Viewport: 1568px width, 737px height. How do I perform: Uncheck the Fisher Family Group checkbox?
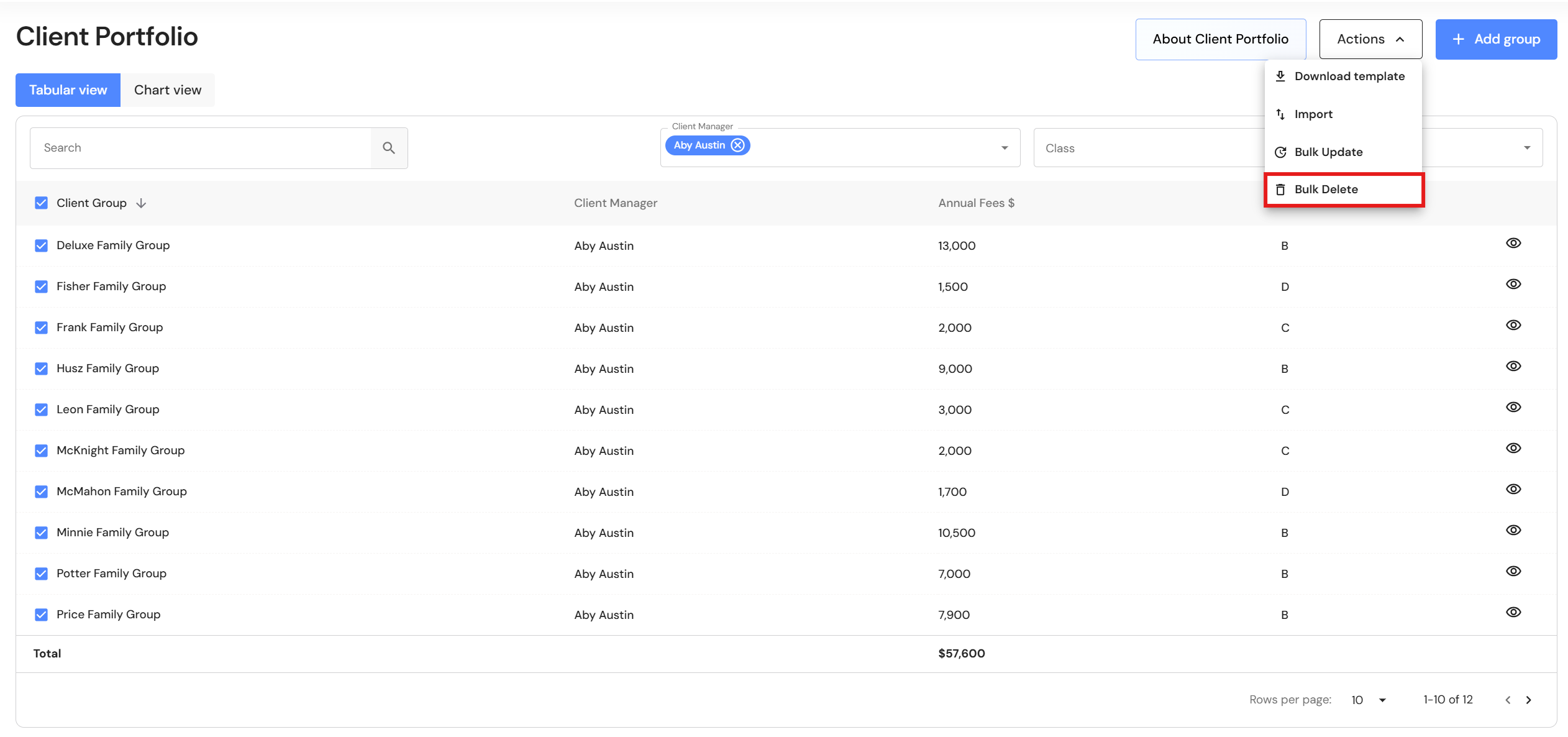coord(41,286)
